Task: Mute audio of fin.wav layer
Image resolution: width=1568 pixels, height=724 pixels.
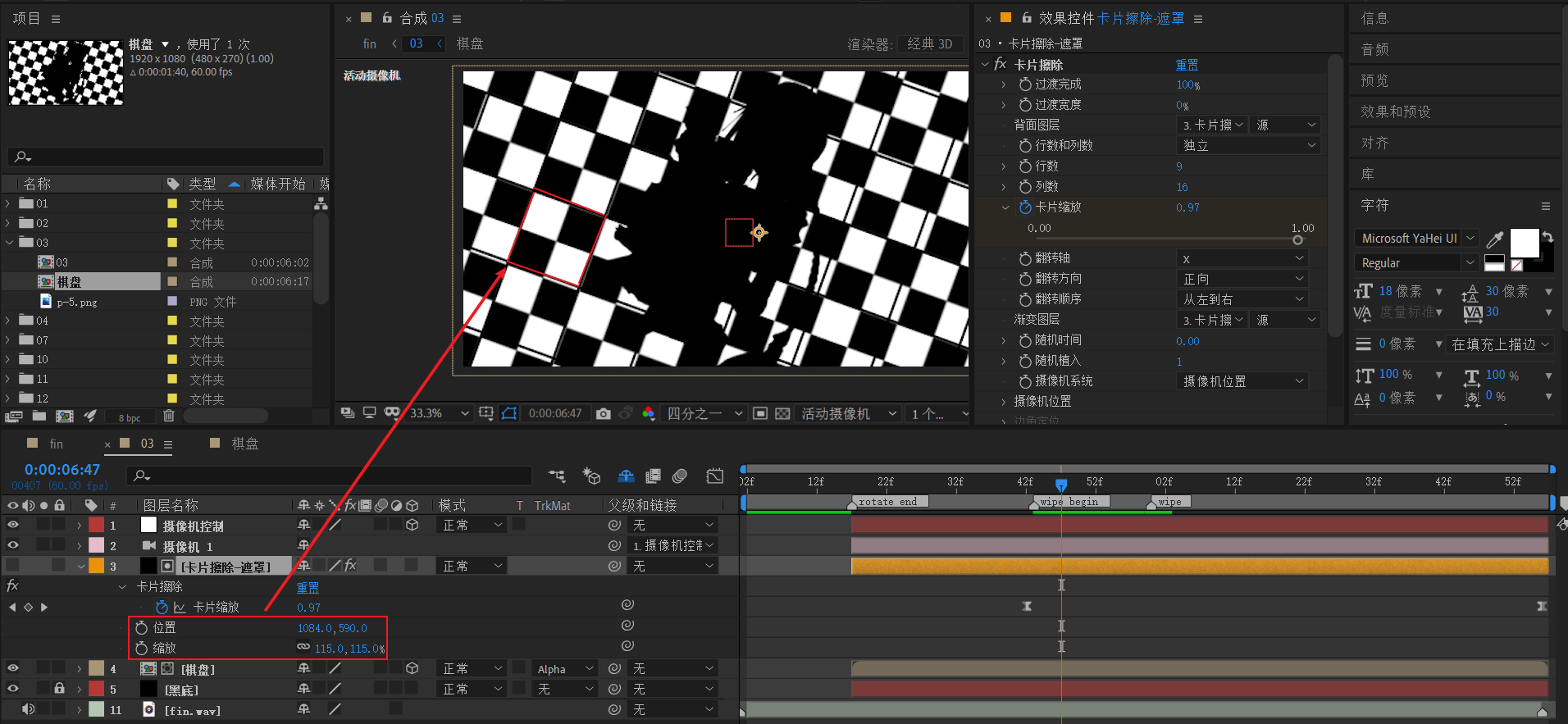Action: (29, 709)
